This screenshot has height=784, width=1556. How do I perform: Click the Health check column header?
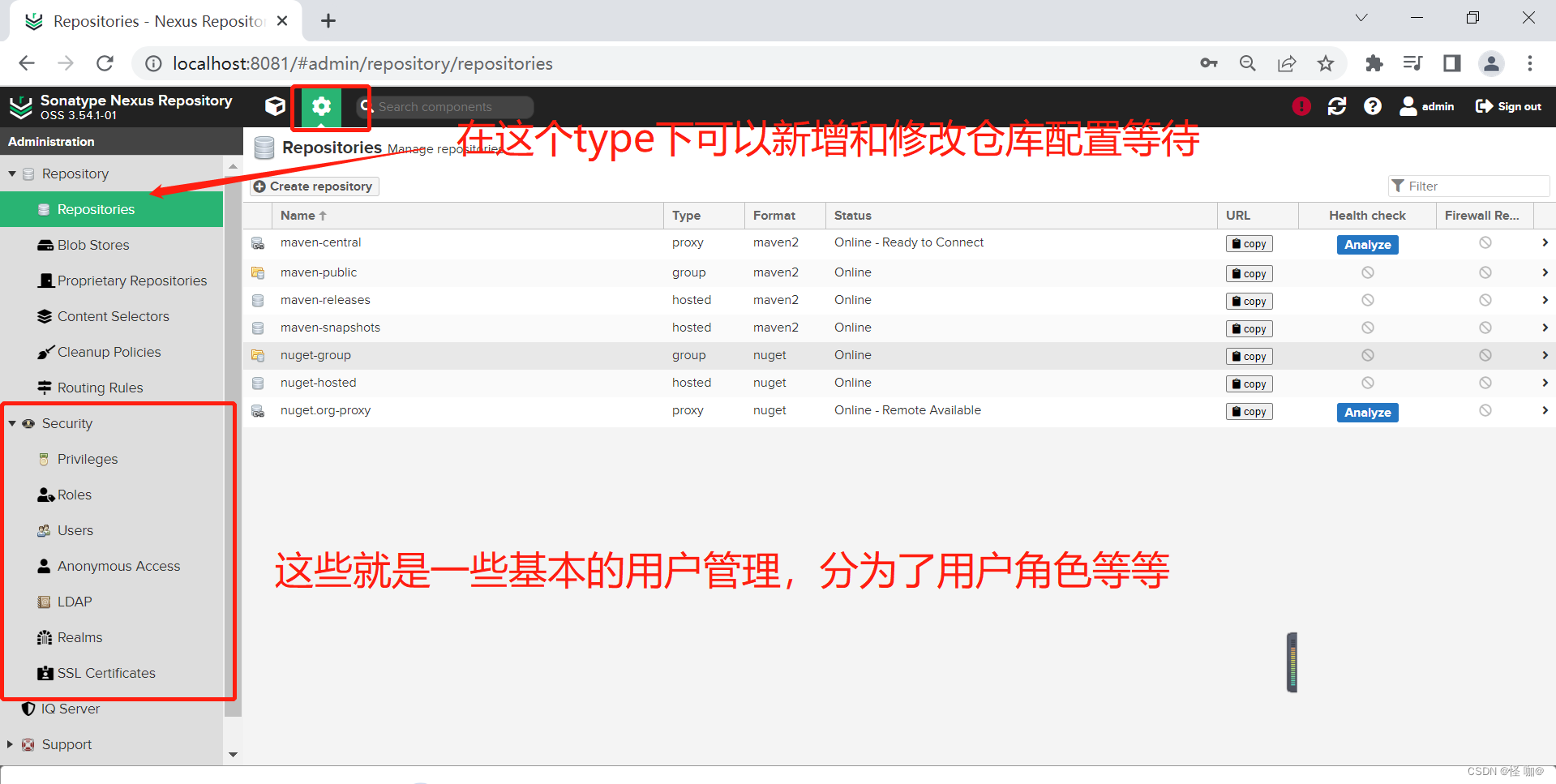click(x=1367, y=216)
